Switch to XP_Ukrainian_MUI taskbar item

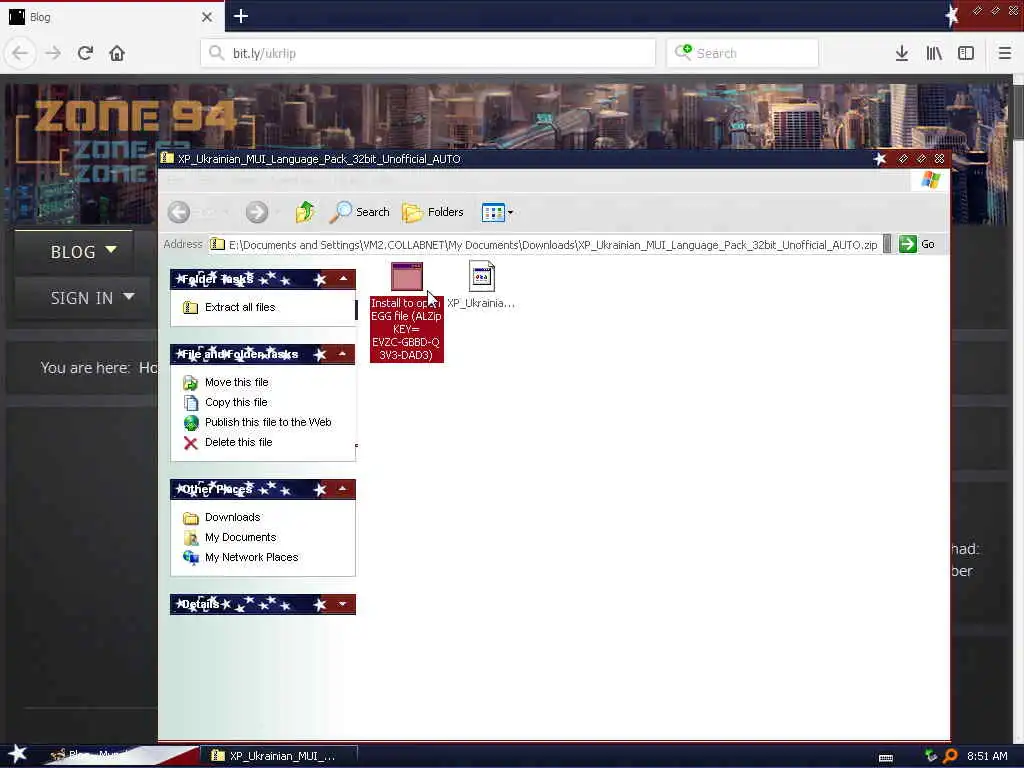[281, 756]
